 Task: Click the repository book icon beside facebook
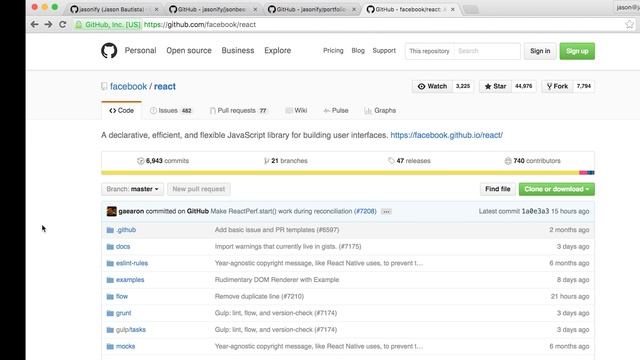[x=104, y=87]
